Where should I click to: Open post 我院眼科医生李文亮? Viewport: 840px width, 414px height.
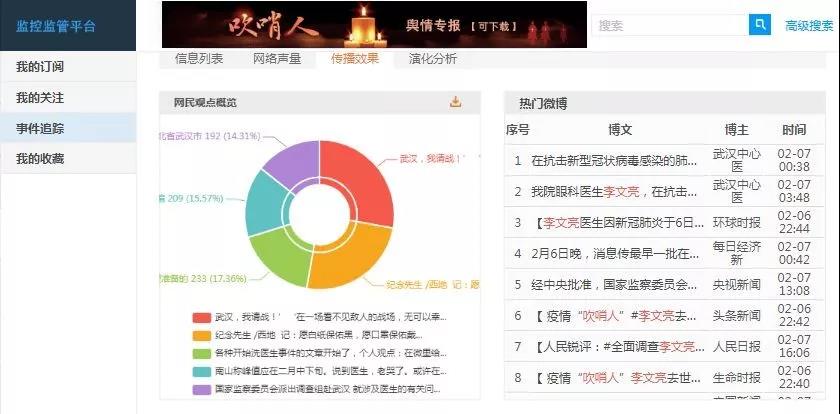[614, 192]
